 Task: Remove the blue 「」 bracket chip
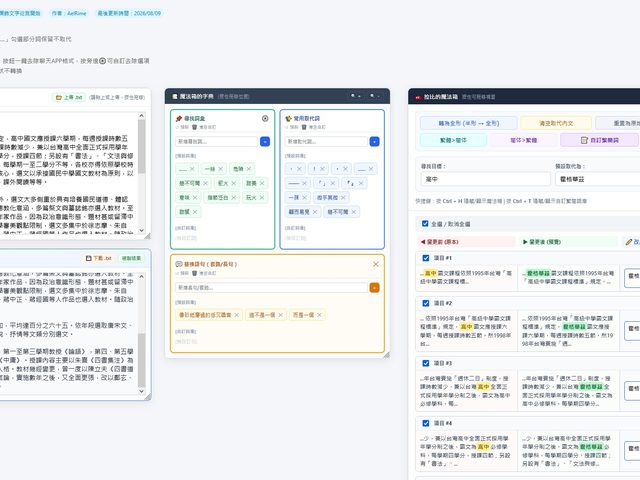coord(333,183)
